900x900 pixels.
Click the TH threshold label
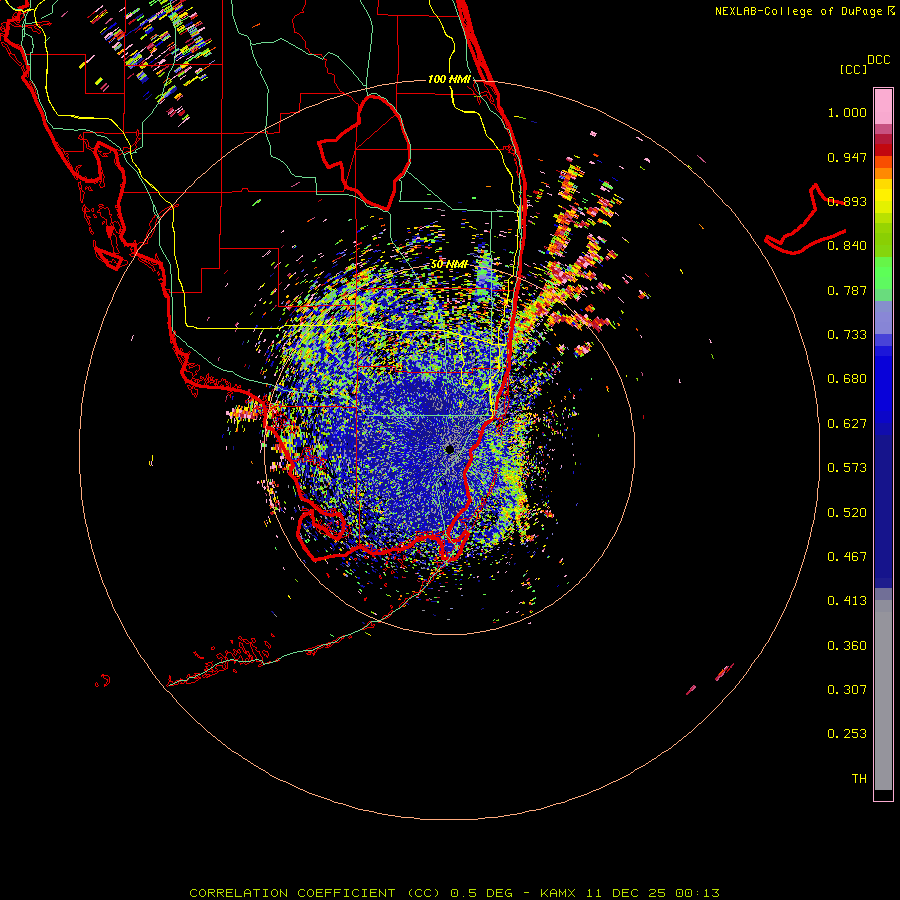click(859, 779)
